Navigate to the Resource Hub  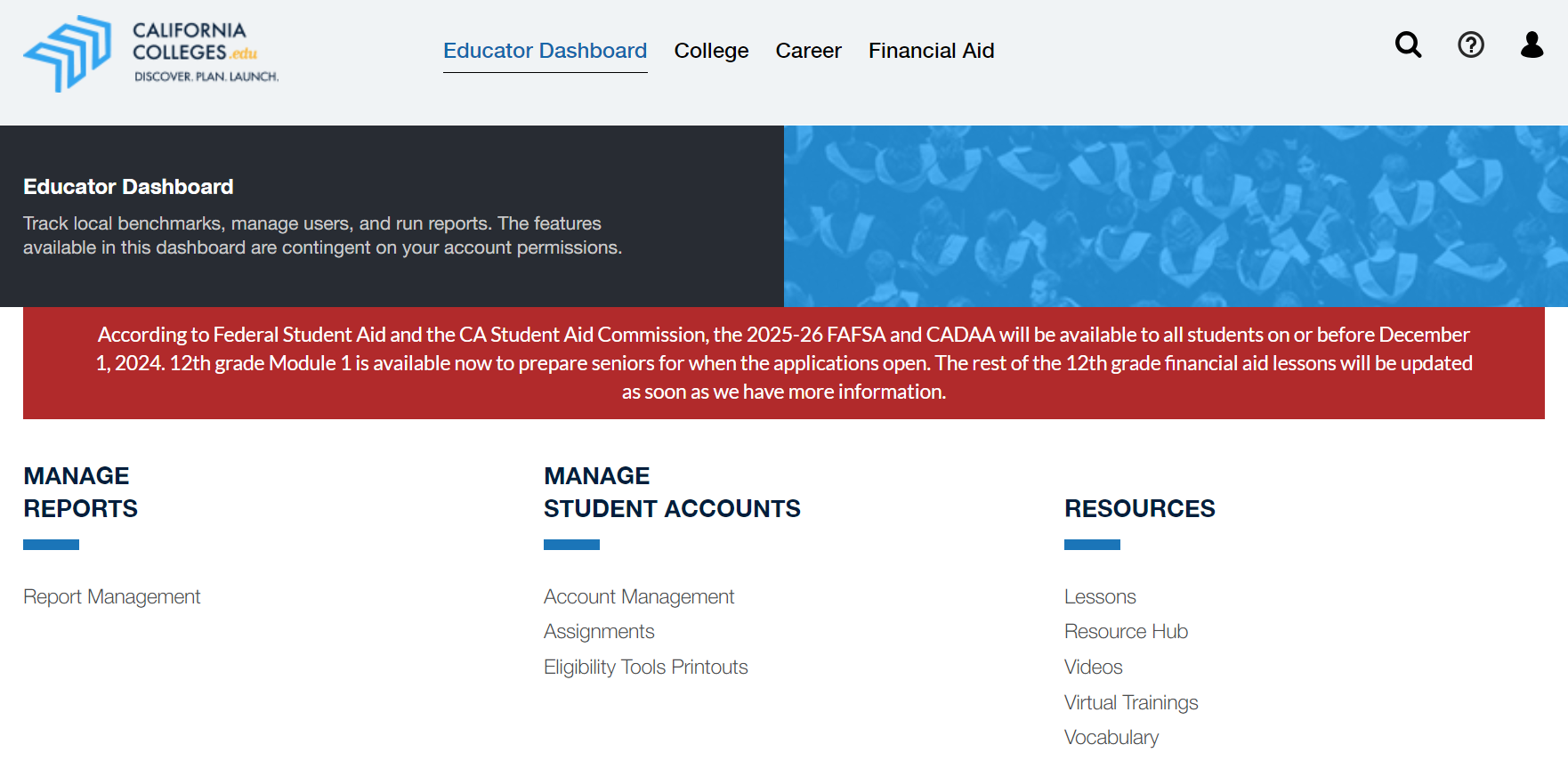coord(1126,631)
